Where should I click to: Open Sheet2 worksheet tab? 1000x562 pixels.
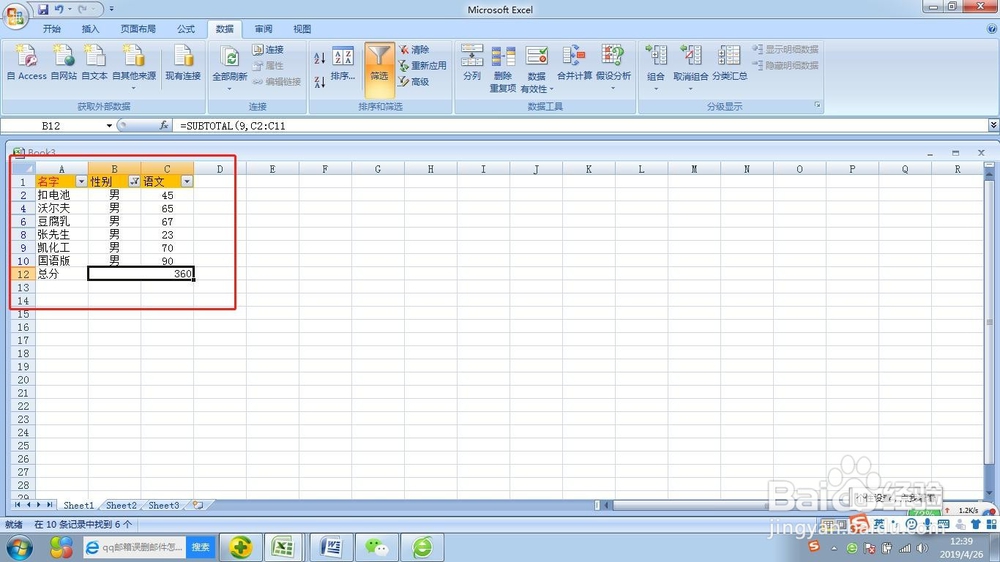[x=121, y=505]
